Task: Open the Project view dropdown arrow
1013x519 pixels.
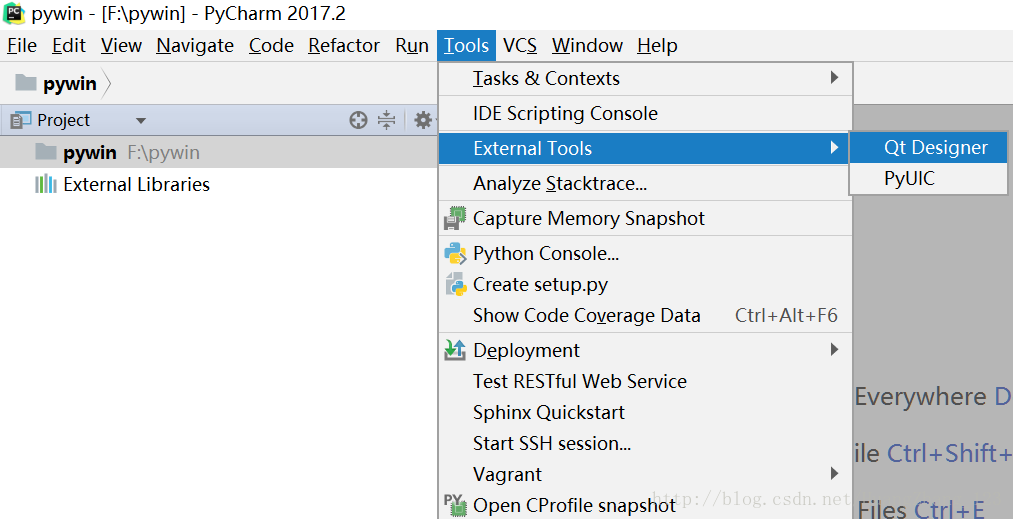Action: click(x=141, y=120)
